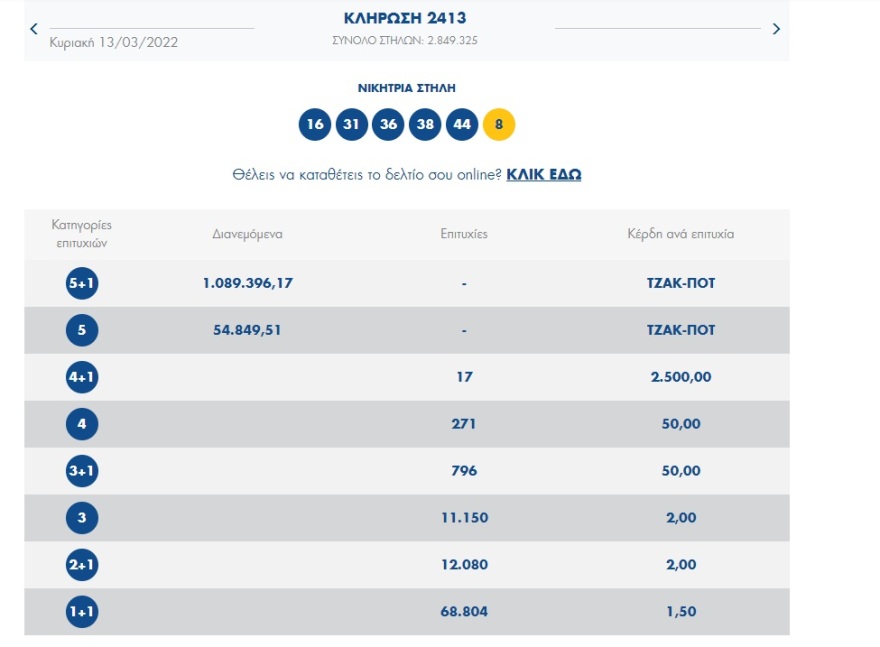Select the 1+1 category badge
This screenshot has width=880, height=647.
[82, 611]
